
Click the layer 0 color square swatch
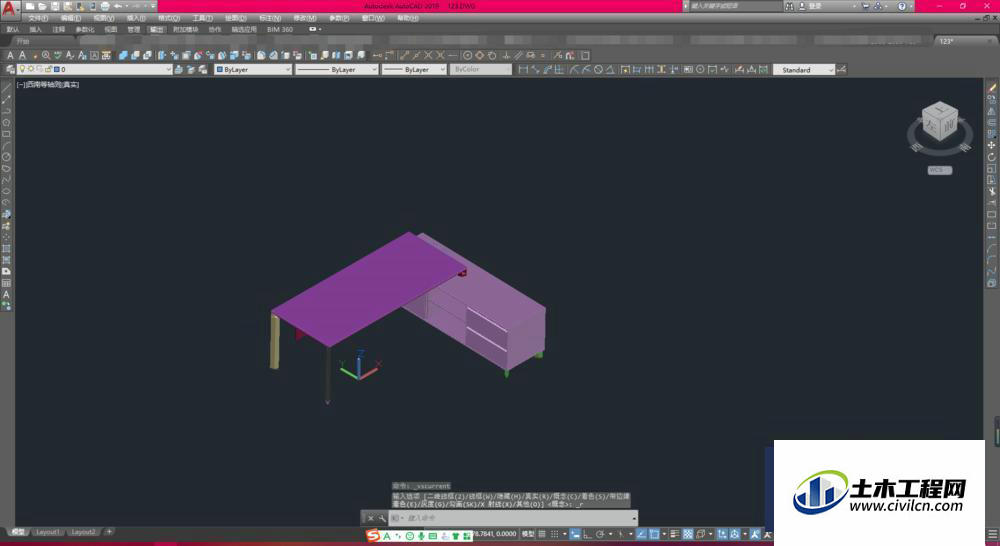pos(56,69)
